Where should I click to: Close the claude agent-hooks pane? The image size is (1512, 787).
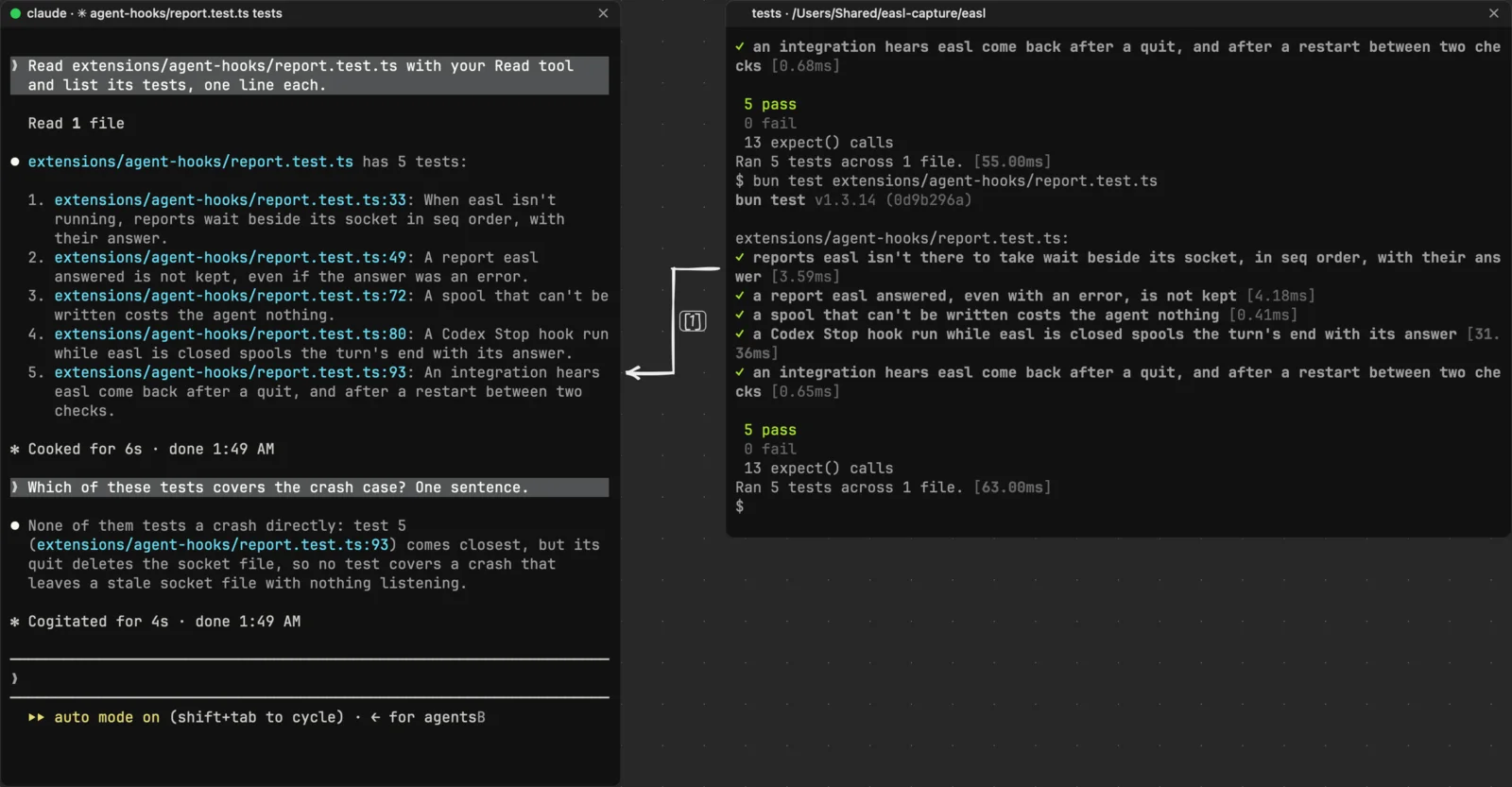[603, 13]
